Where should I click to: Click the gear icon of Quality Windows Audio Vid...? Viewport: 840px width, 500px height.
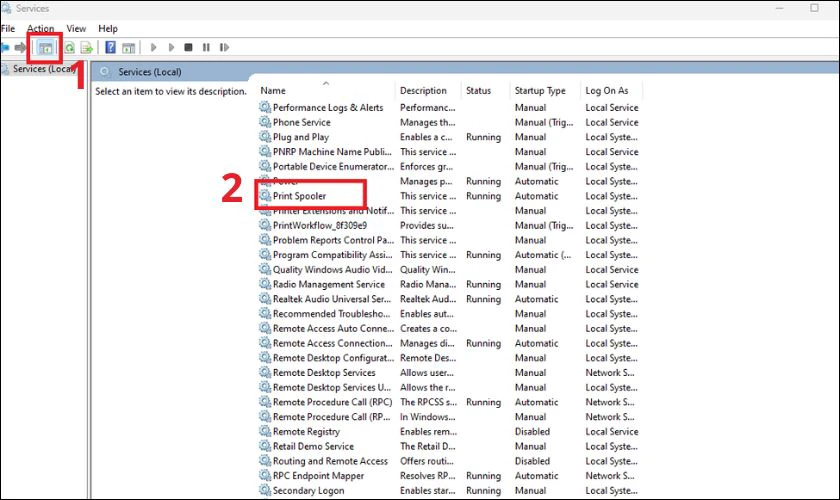click(x=265, y=269)
